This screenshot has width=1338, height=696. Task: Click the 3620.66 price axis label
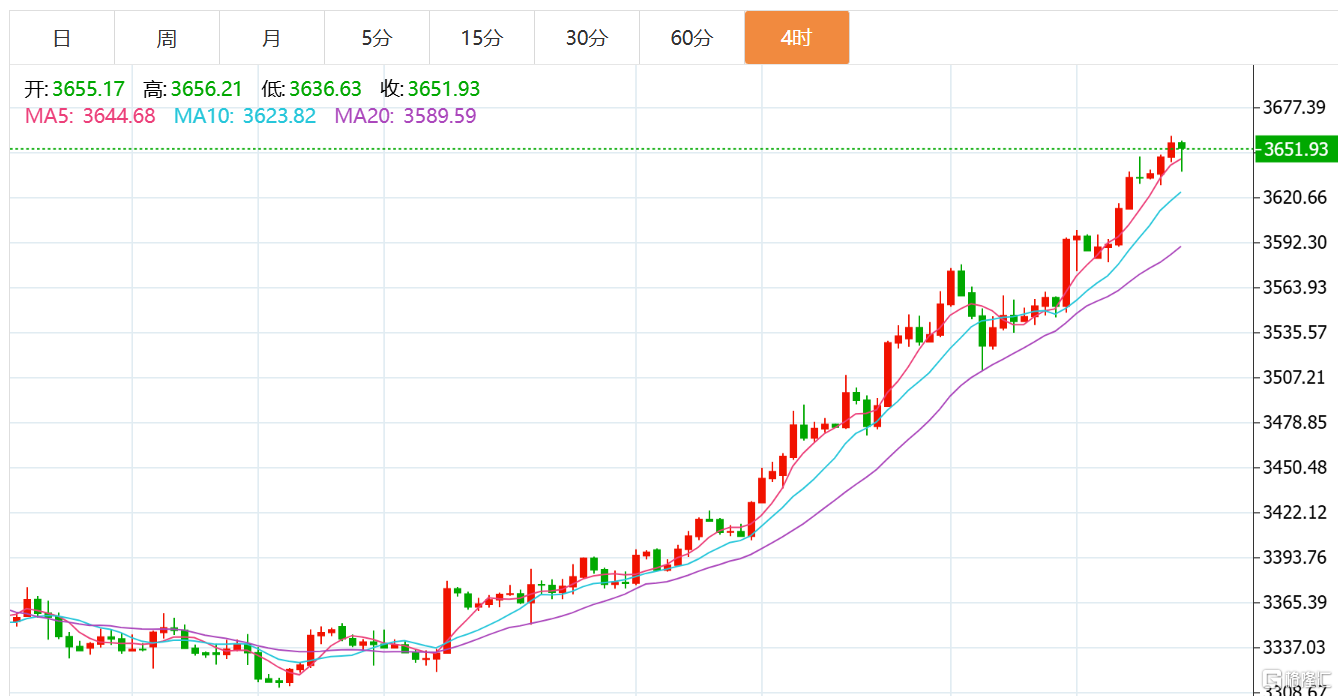click(x=1295, y=197)
